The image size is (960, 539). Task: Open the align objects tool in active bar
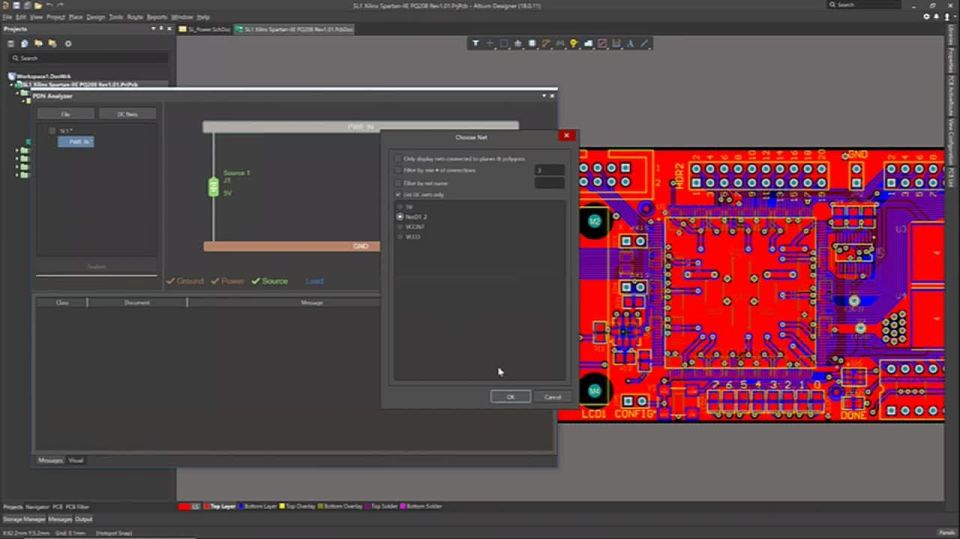click(518, 43)
